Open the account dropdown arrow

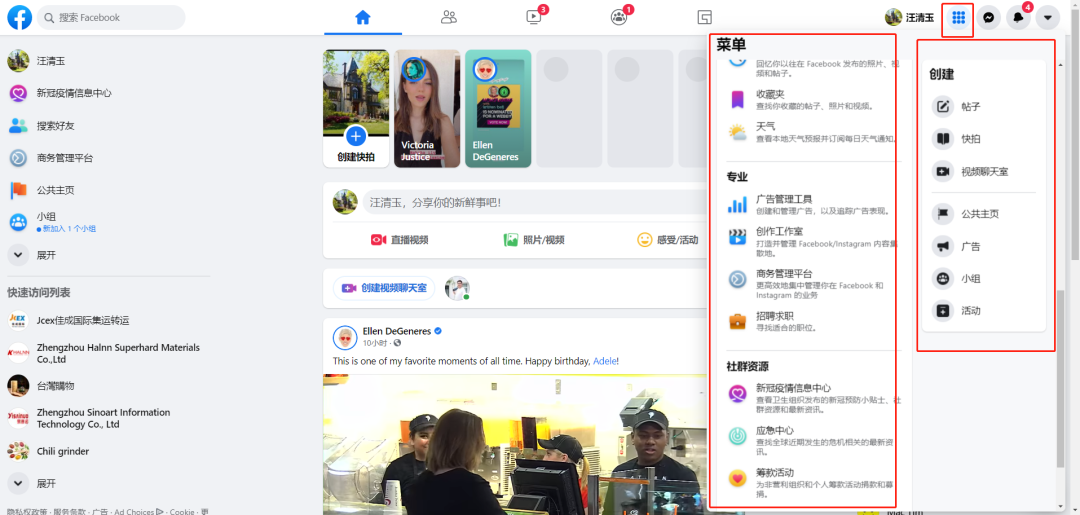(1048, 18)
